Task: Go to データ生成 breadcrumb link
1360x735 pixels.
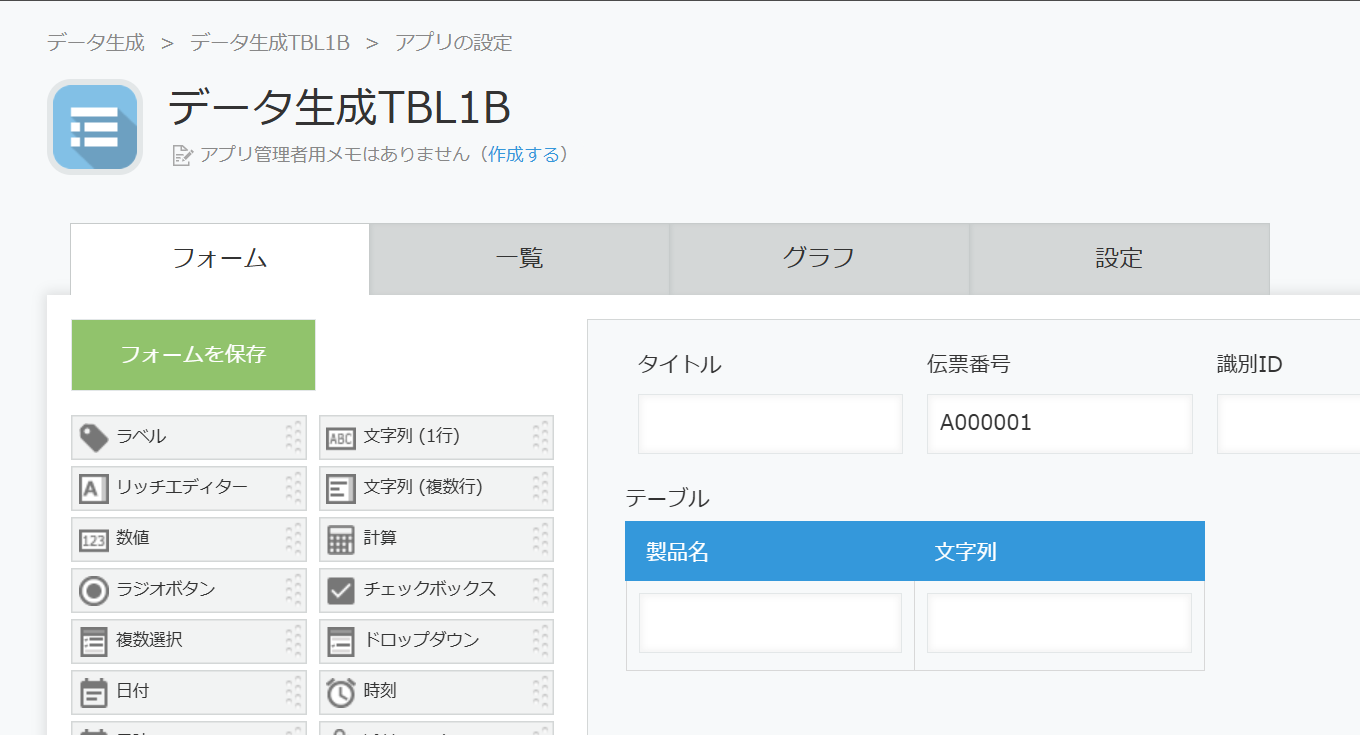Action: [x=96, y=43]
